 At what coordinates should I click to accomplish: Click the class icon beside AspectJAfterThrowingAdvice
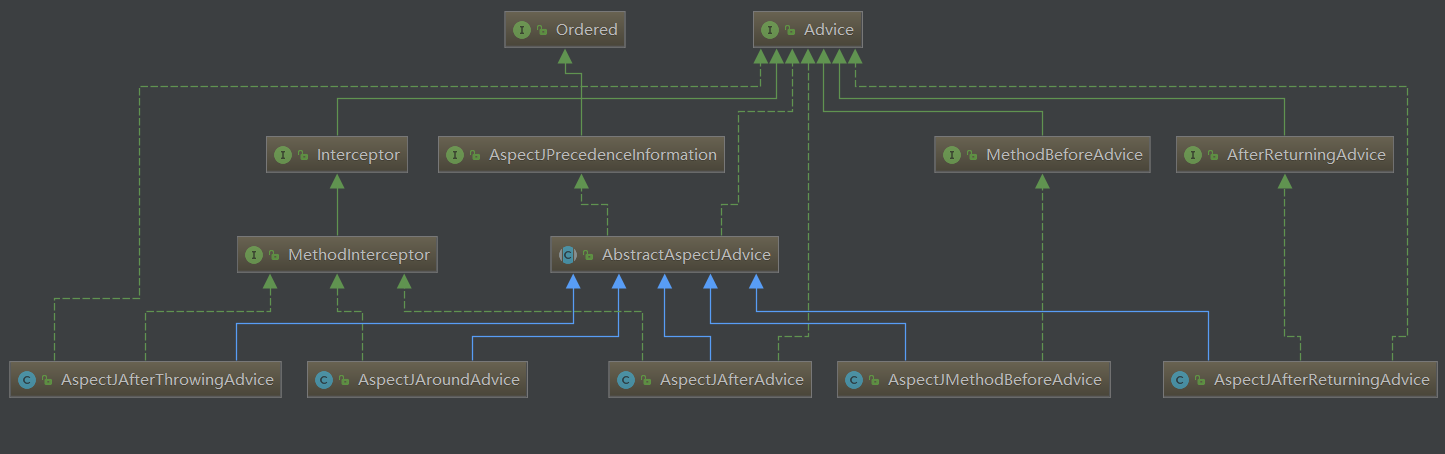tap(27, 380)
